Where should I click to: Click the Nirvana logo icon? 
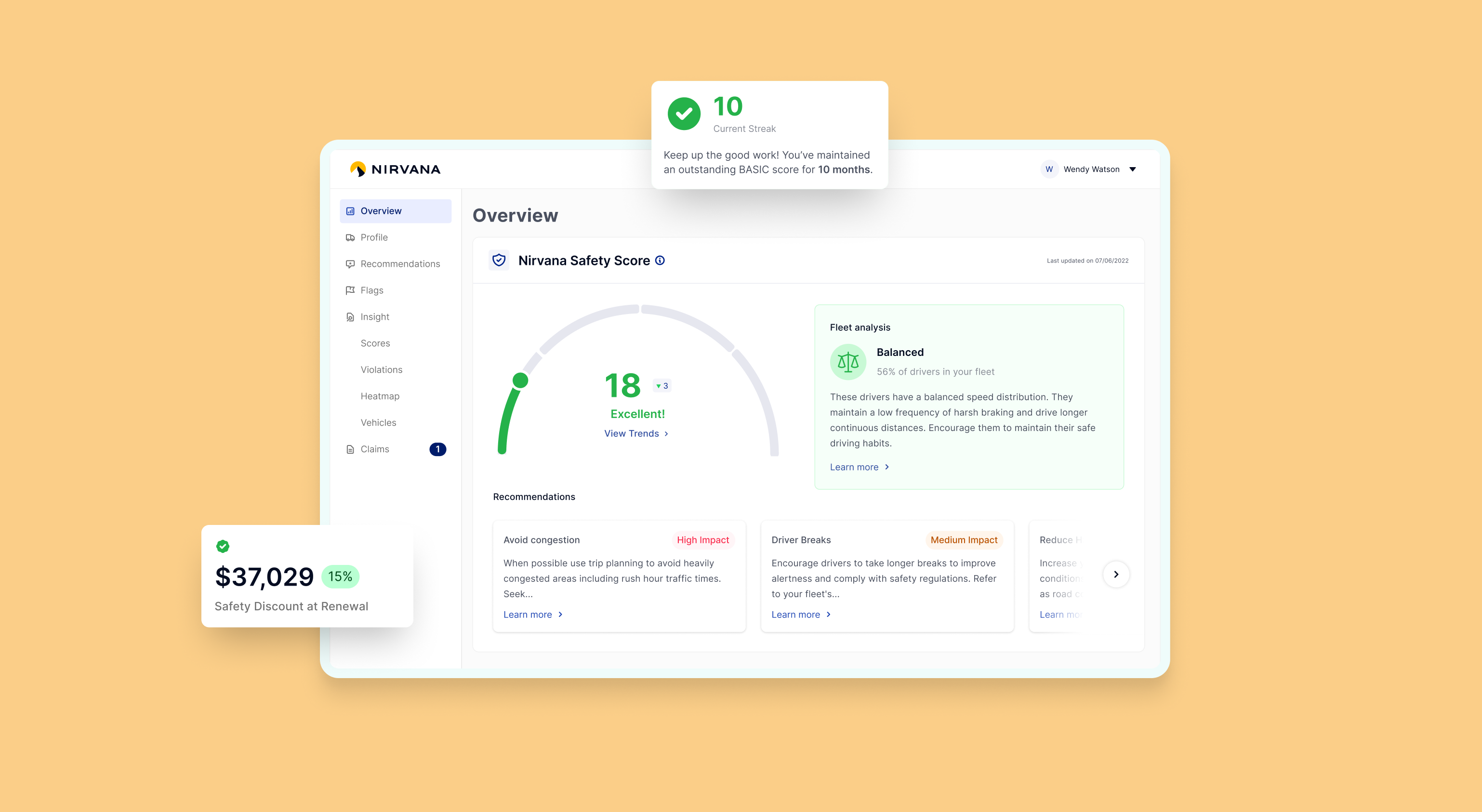358,169
